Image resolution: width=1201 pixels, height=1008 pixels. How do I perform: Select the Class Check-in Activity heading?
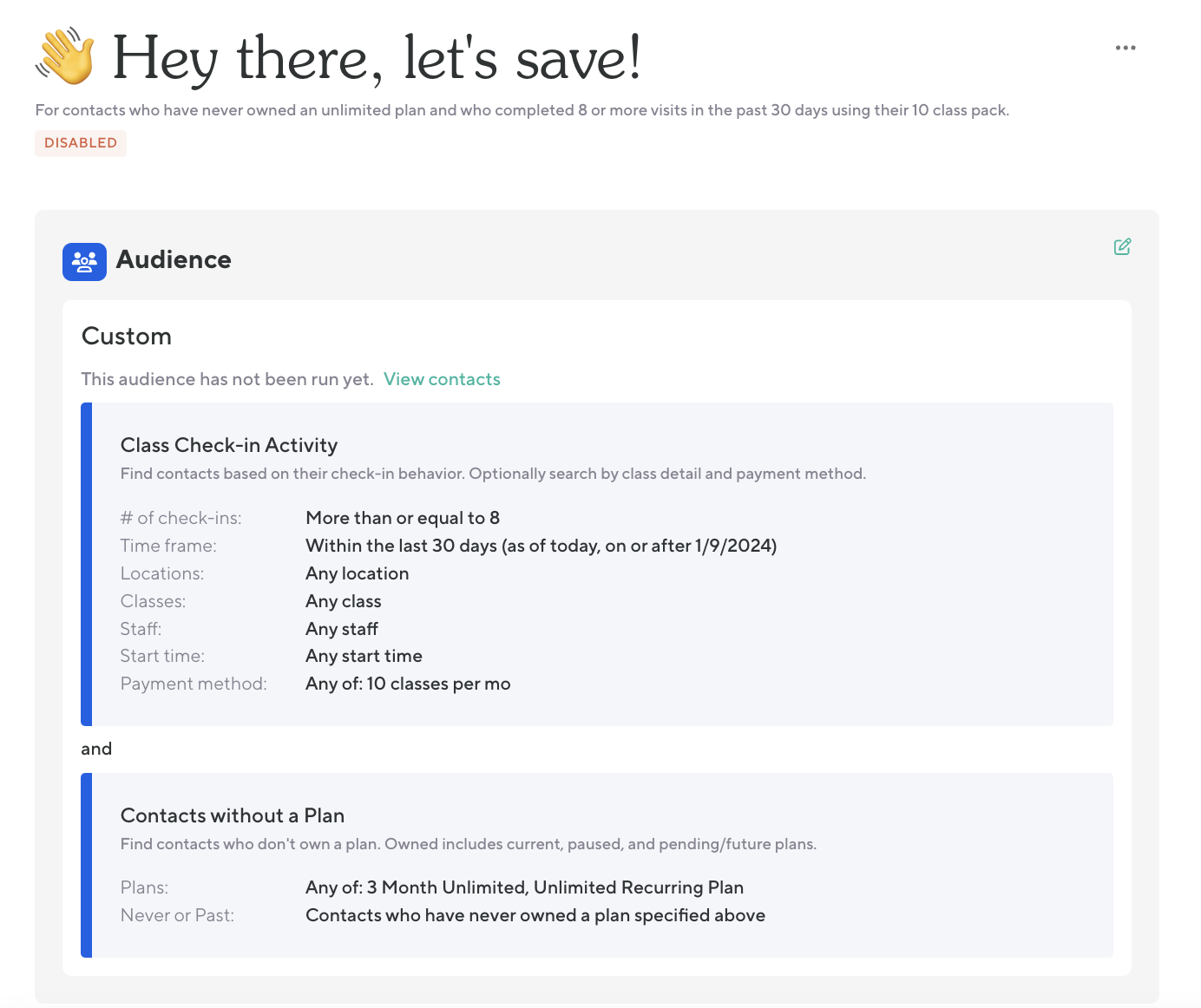229,445
